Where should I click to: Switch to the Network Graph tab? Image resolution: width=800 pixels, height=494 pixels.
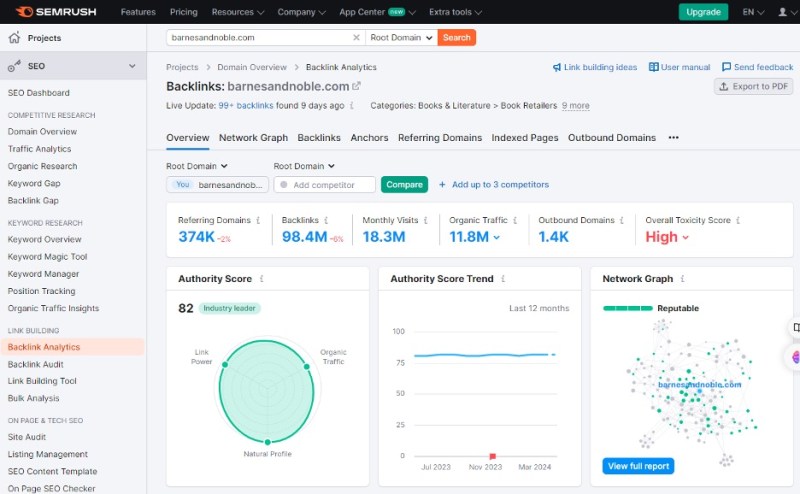(253, 138)
